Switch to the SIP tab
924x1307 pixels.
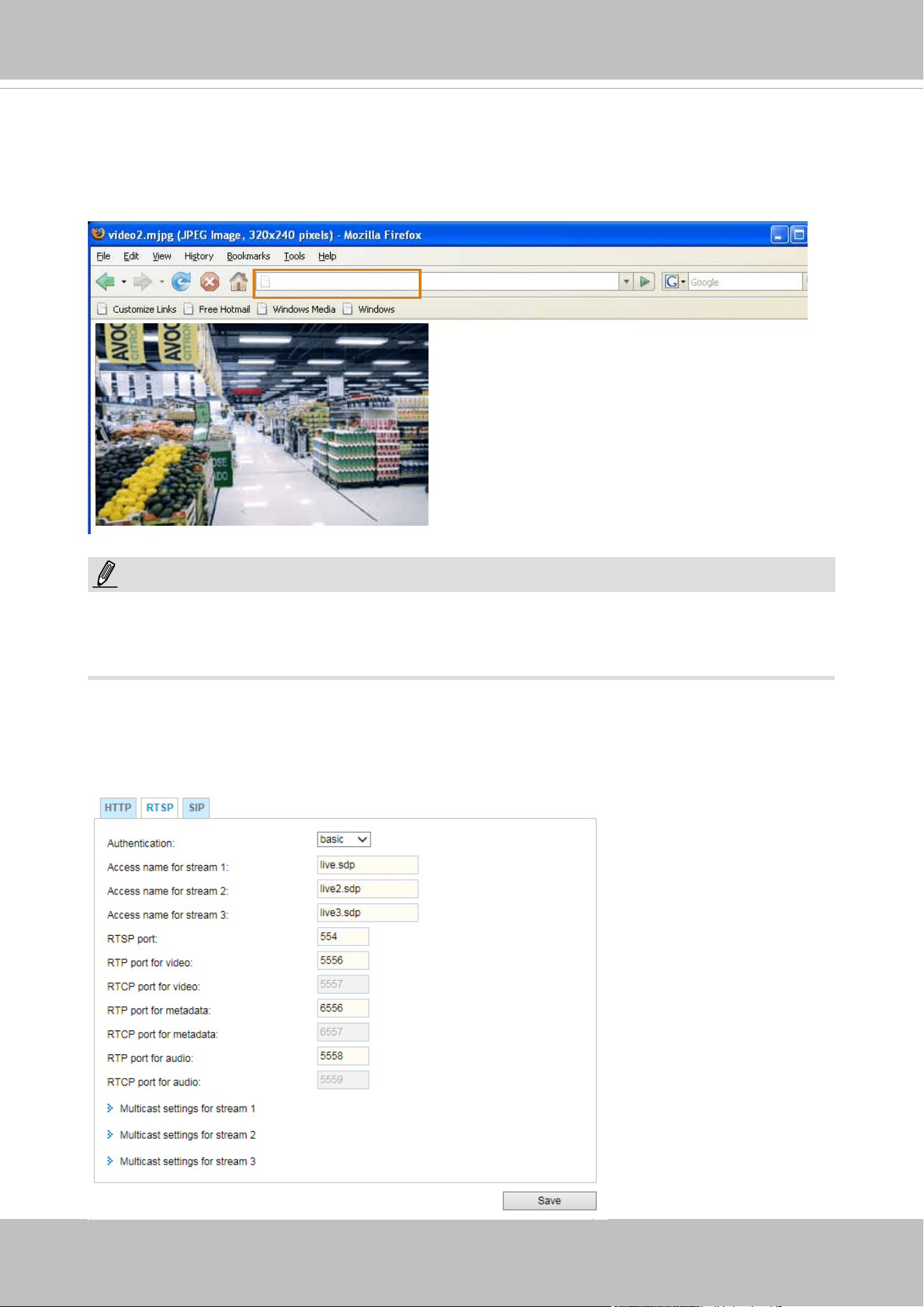(196, 808)
